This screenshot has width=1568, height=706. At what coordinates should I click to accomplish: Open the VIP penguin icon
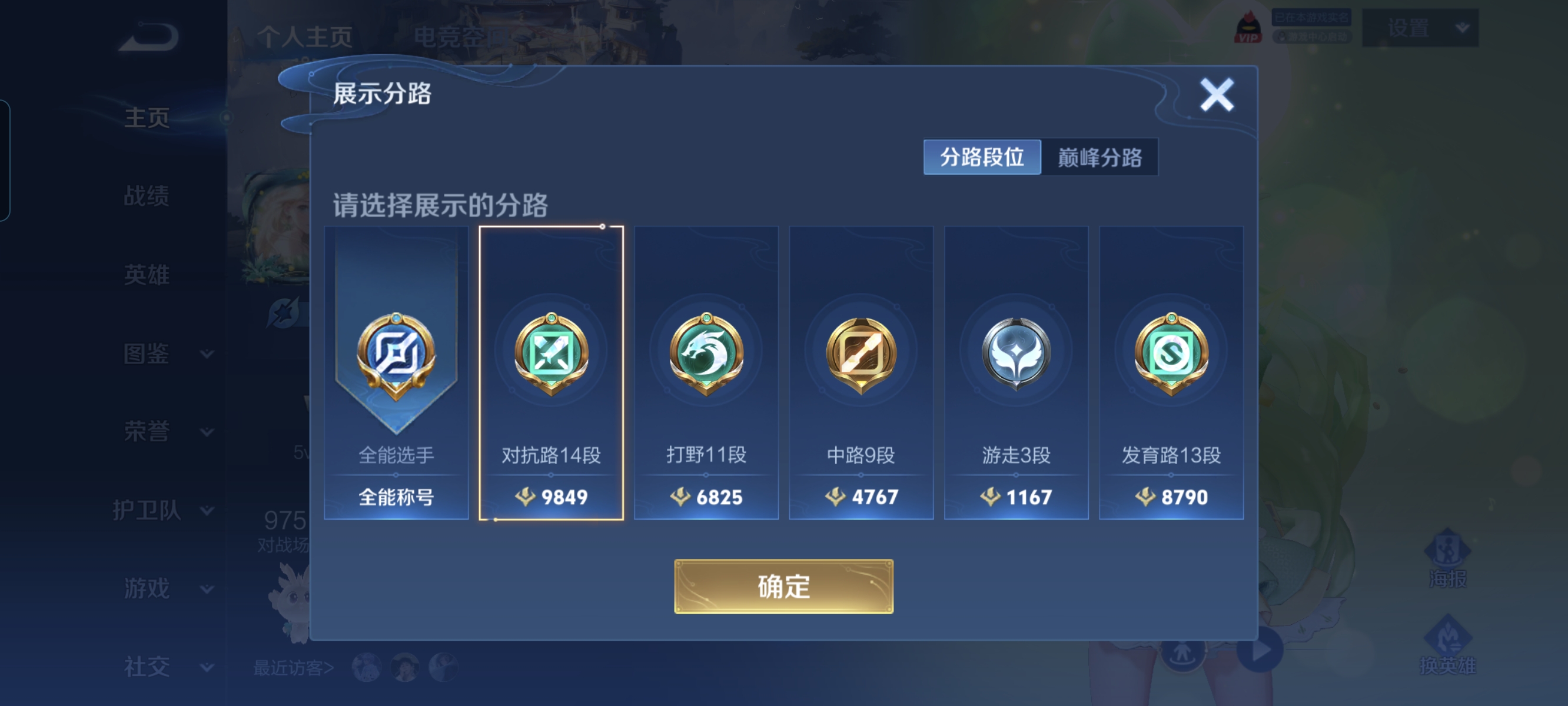[x=1248, y=28]
